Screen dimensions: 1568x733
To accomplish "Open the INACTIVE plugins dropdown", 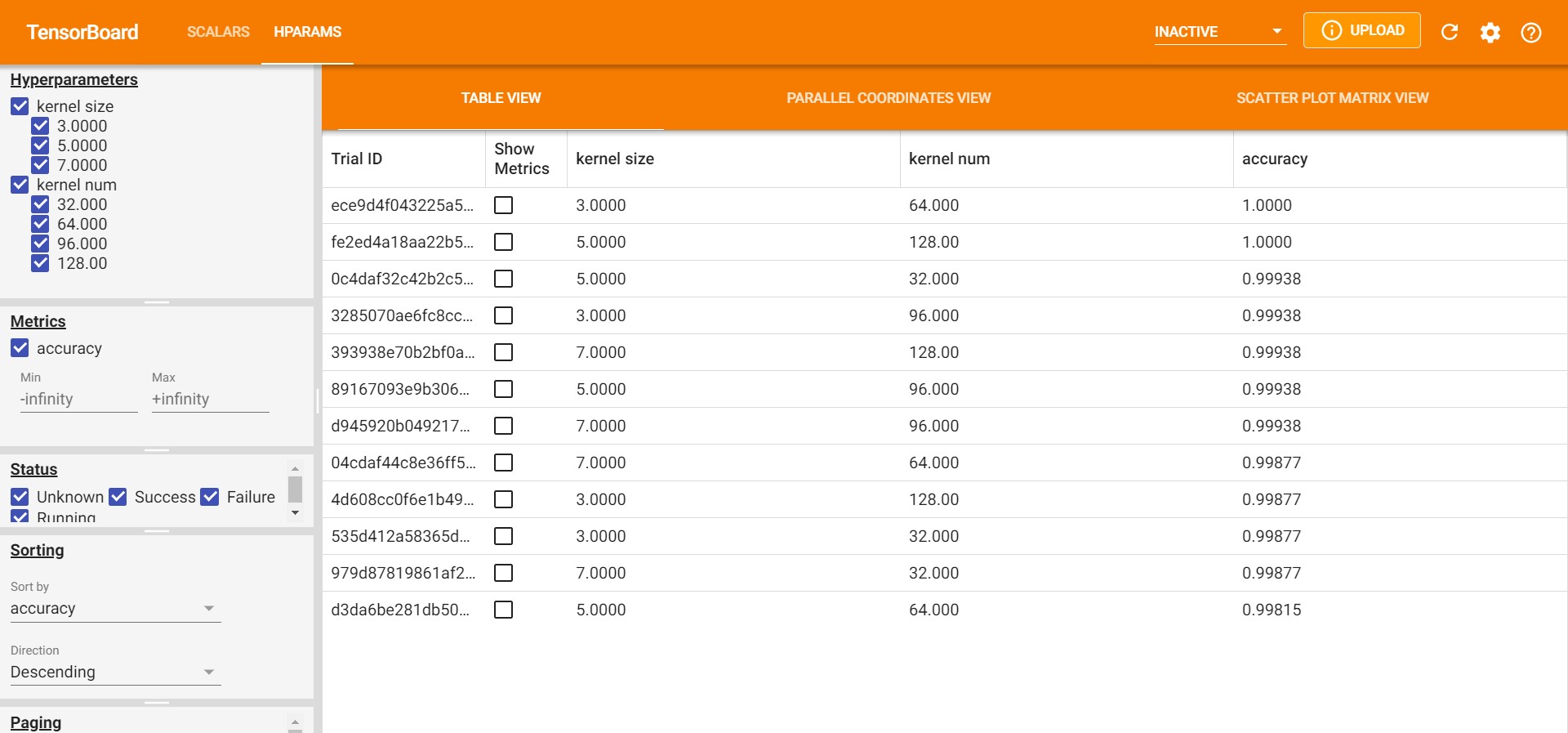I will tap(1220, 32).
